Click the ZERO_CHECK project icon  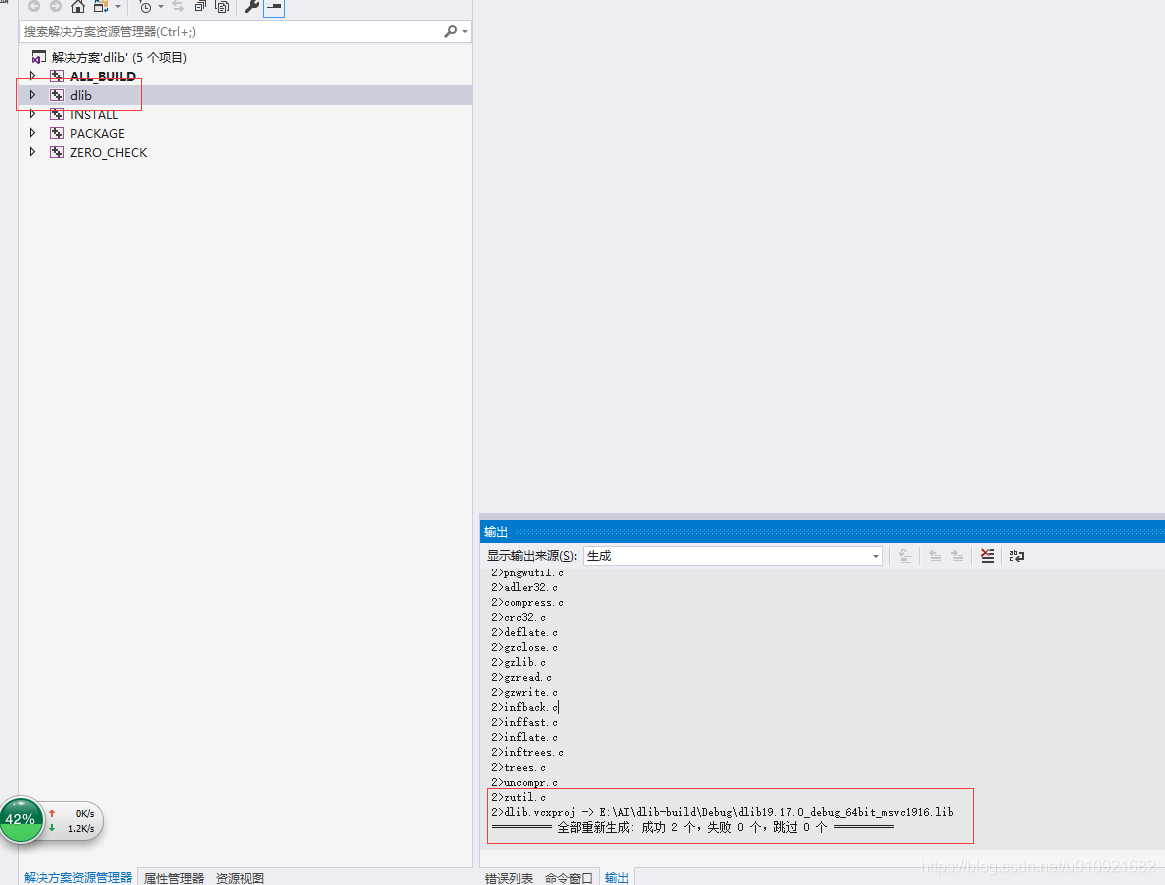pyautogui.click(x=56, y=152)
